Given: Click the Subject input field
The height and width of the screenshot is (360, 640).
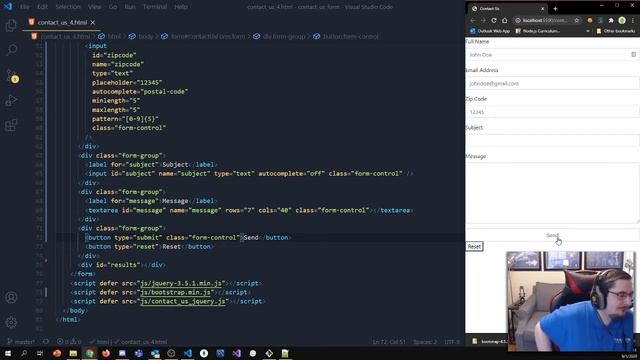Looking at the screenshot, I should (552, 141).
